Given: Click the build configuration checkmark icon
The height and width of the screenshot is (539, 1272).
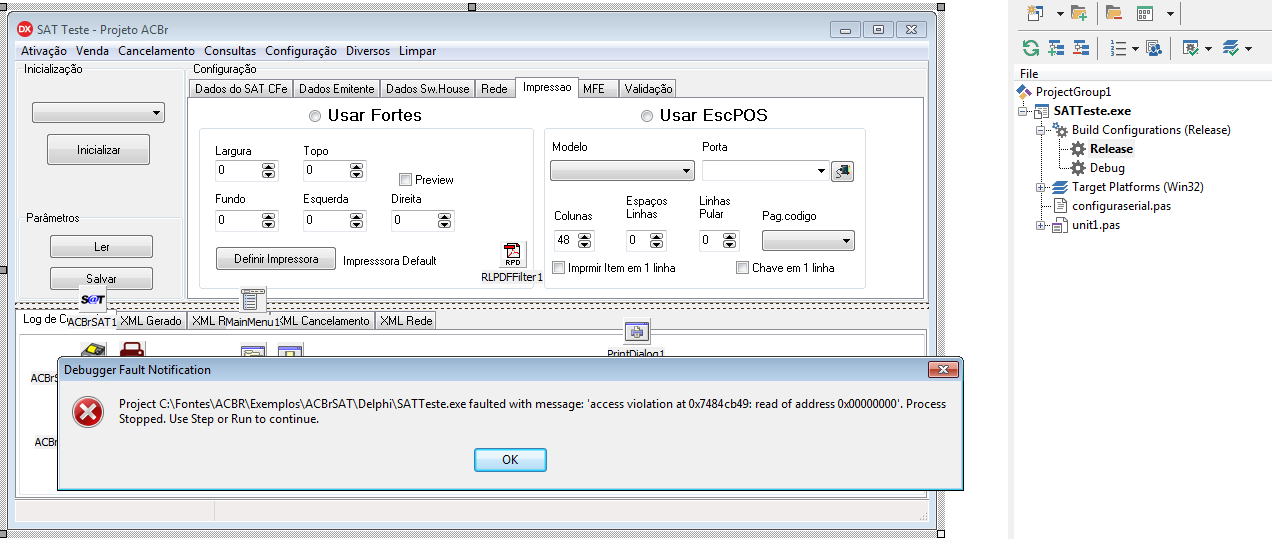Looking at the screenshot, I should pos(1191,47).
